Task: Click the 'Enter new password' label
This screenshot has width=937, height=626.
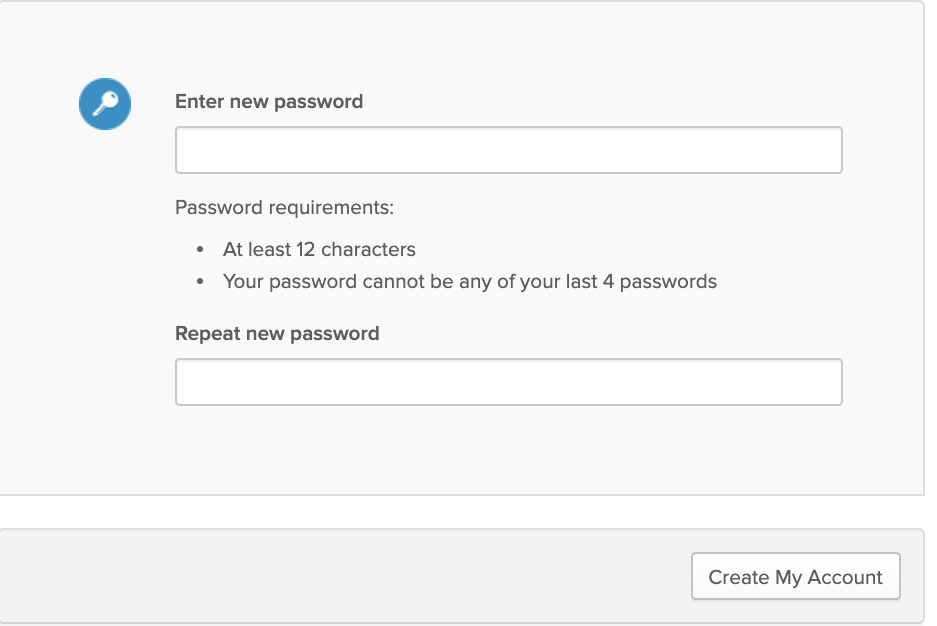Action: [269, 101]
